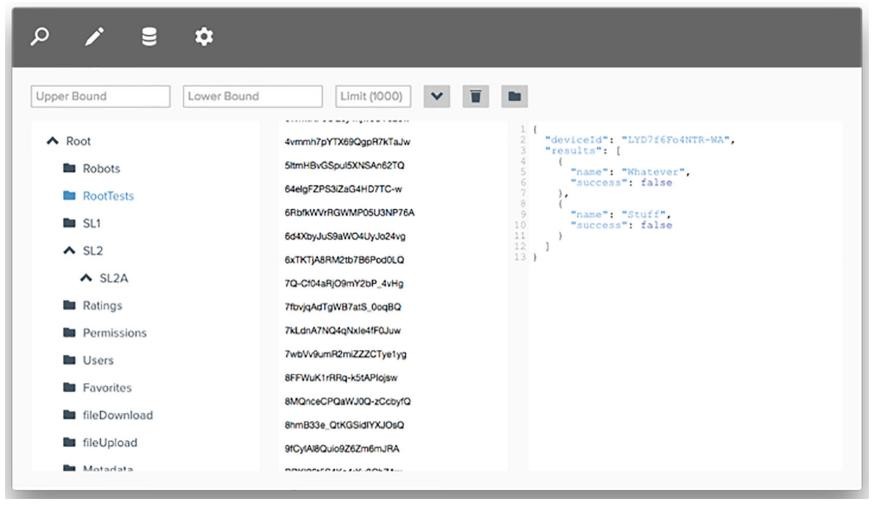Collapse the SL2 tree node
The image size is (876, 506).
tap(69, 251)
